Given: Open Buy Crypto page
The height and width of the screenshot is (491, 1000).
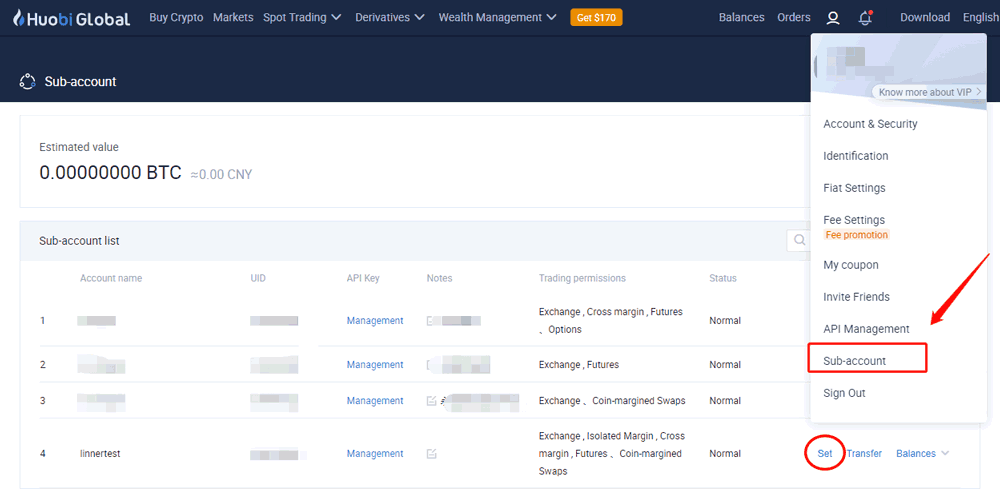Looking at the screenshot, I should (176, 17).
